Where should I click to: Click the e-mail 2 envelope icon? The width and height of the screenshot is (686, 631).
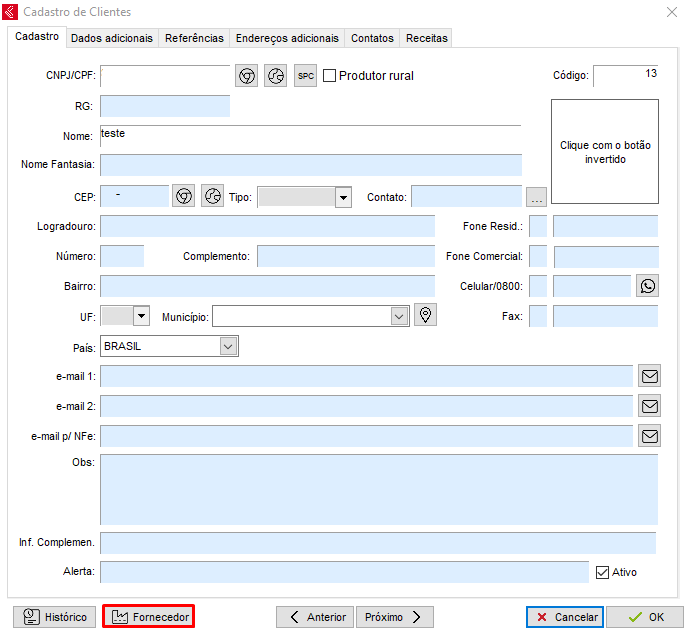point(650,406)
